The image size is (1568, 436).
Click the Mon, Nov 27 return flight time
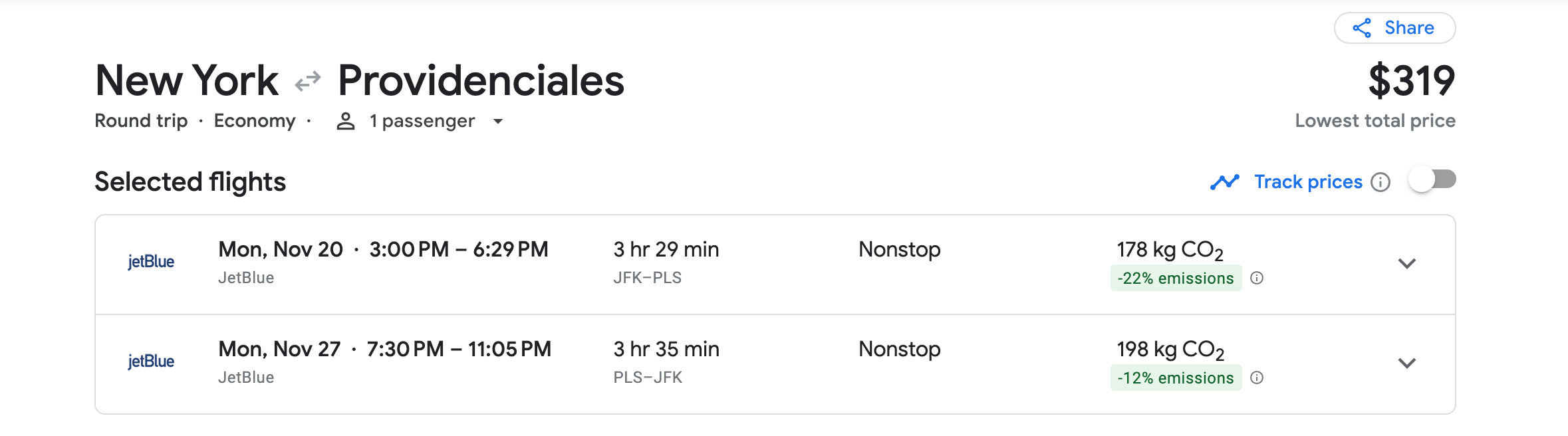(384, 349)
